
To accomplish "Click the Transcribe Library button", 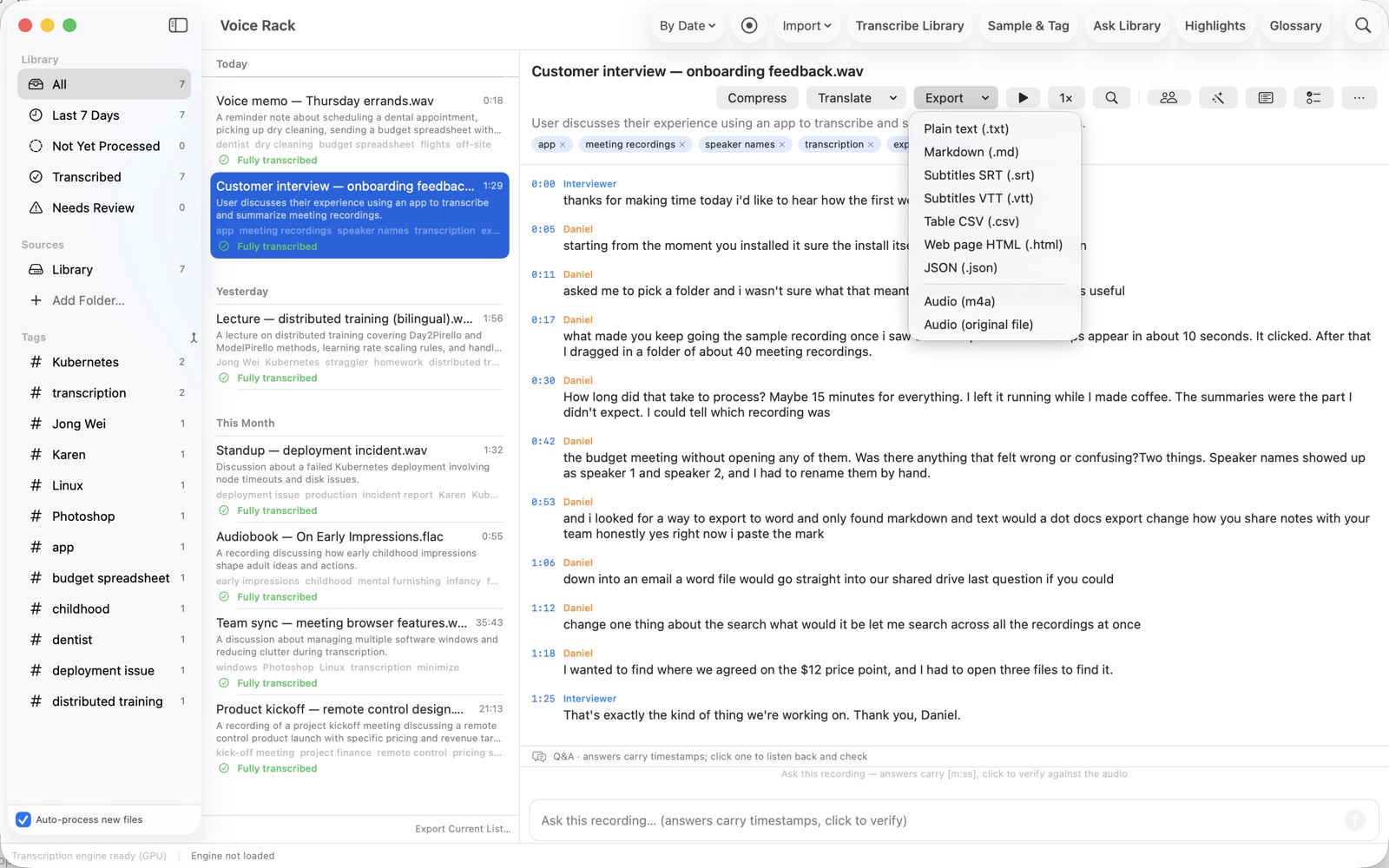I will coord(909,26).
